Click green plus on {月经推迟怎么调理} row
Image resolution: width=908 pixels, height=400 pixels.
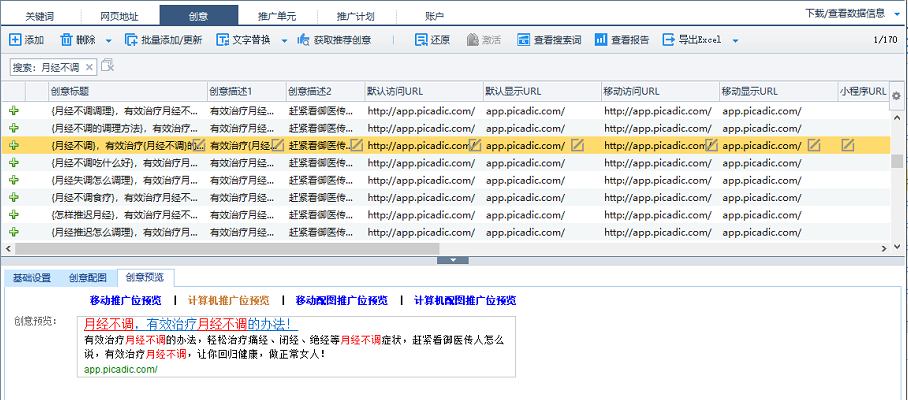[x=14, y=232]
